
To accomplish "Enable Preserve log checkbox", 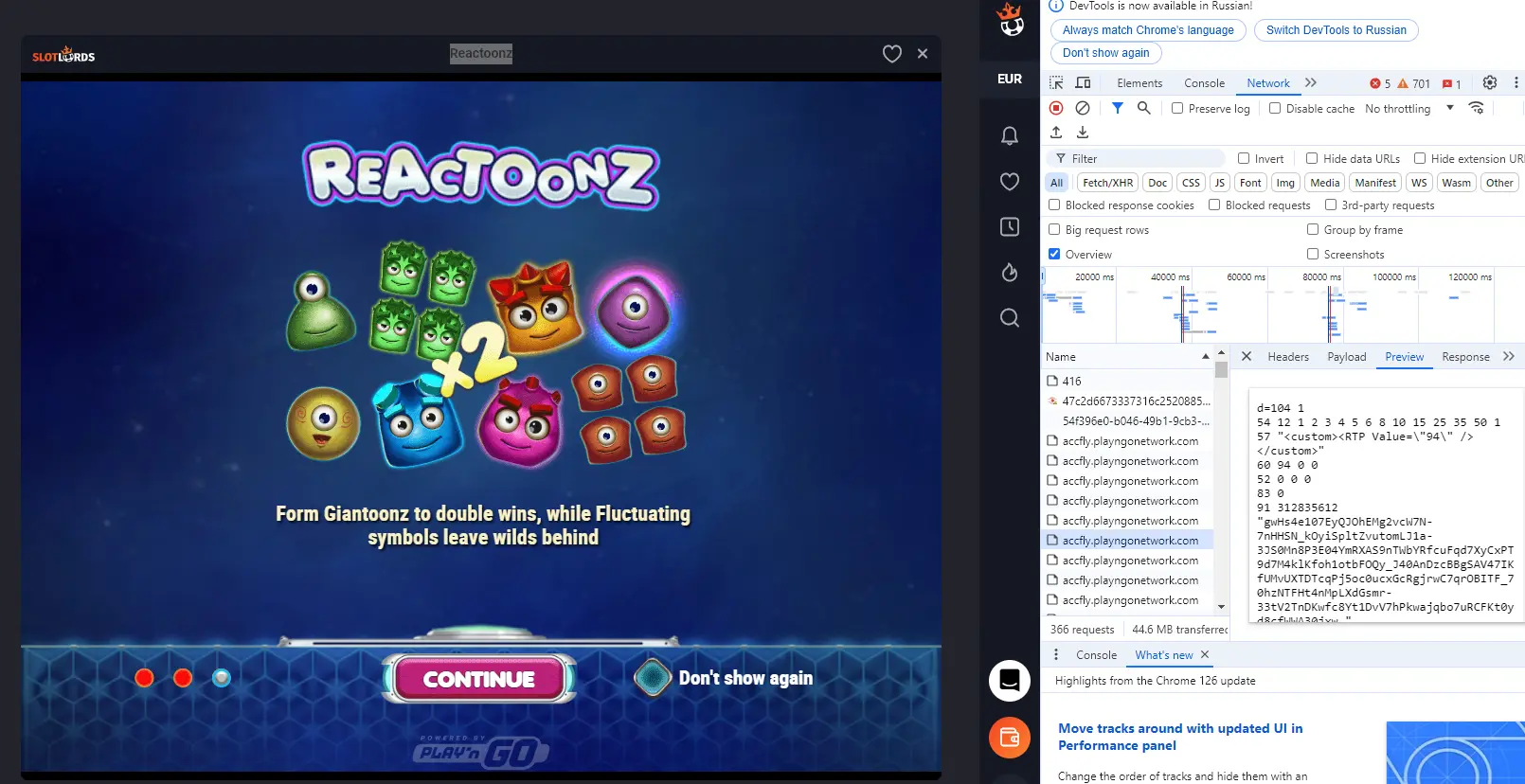I will (x=1177, y=108).
